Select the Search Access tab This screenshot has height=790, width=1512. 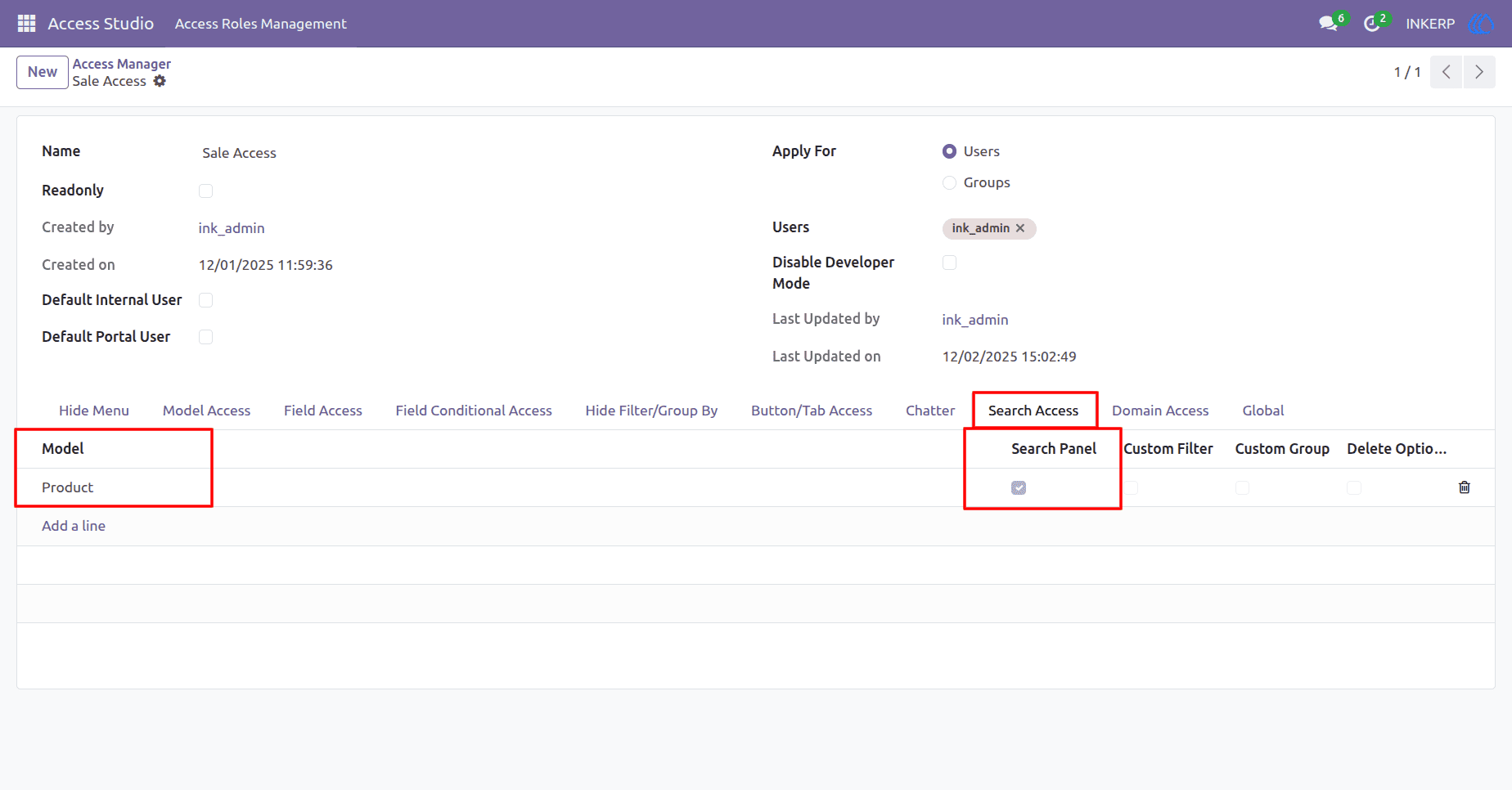tap(1033, 411)
